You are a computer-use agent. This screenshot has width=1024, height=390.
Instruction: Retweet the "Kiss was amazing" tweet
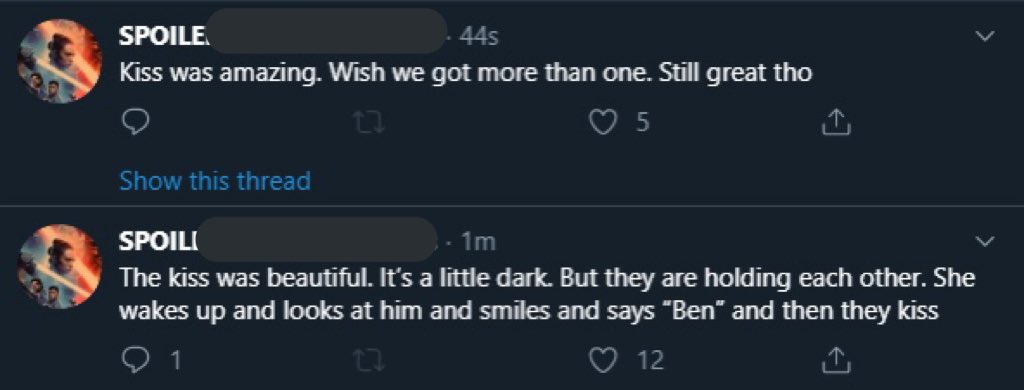[x=369, y=122]
